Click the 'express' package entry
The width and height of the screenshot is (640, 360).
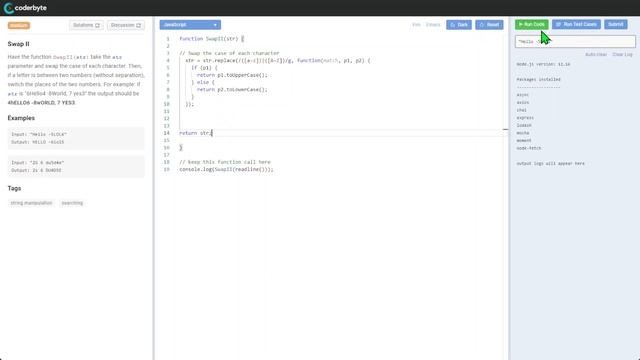click(525, 118)
